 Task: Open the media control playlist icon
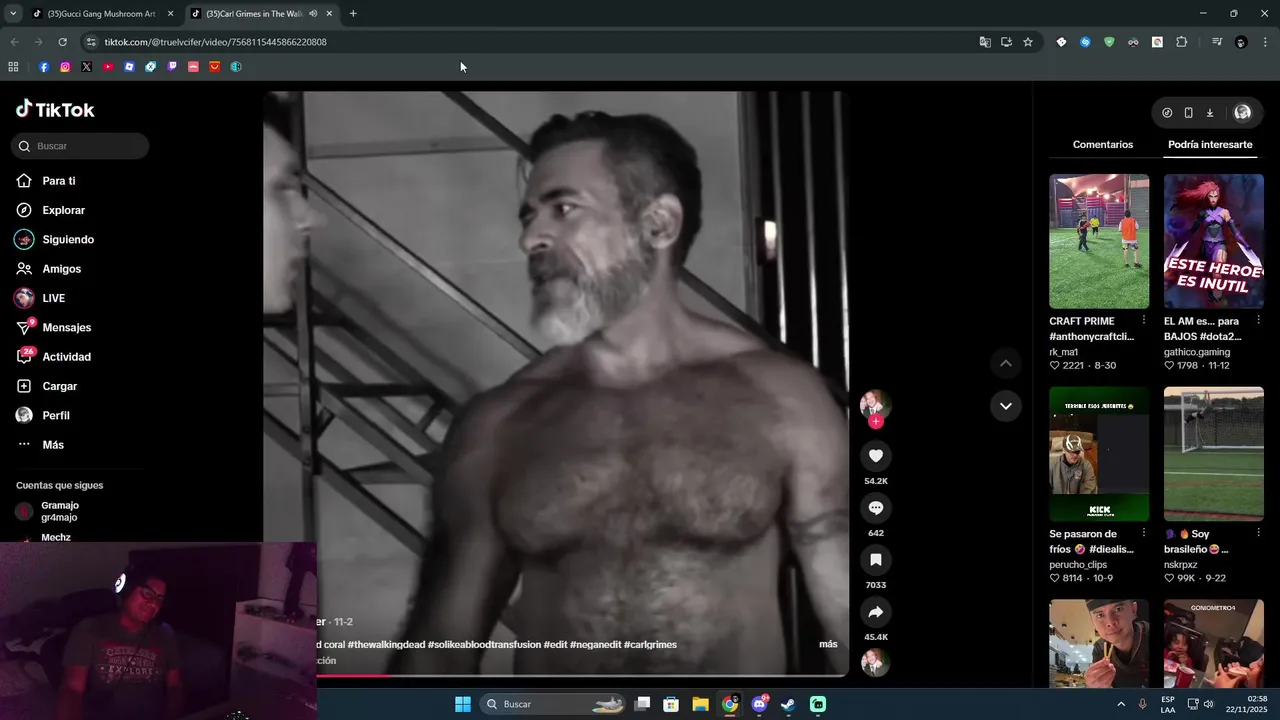pyautogui.click(x=1216, y=42)
